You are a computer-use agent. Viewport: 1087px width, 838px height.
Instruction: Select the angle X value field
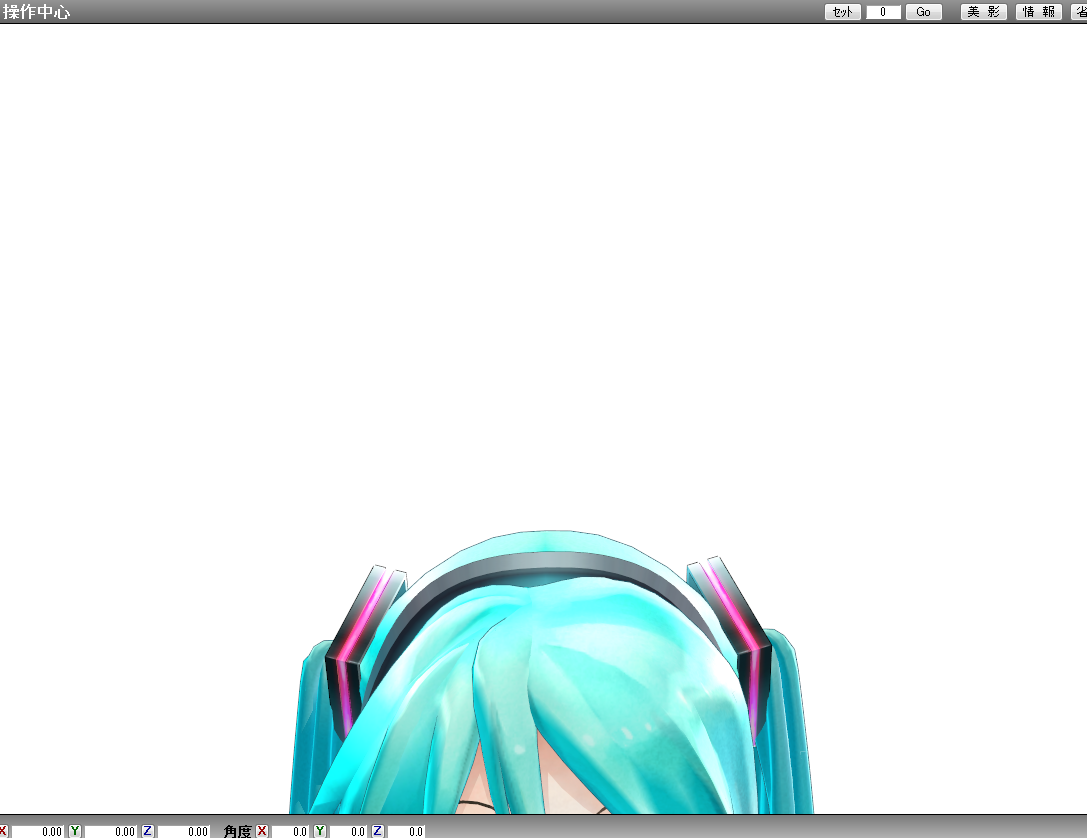coord(289,831)
